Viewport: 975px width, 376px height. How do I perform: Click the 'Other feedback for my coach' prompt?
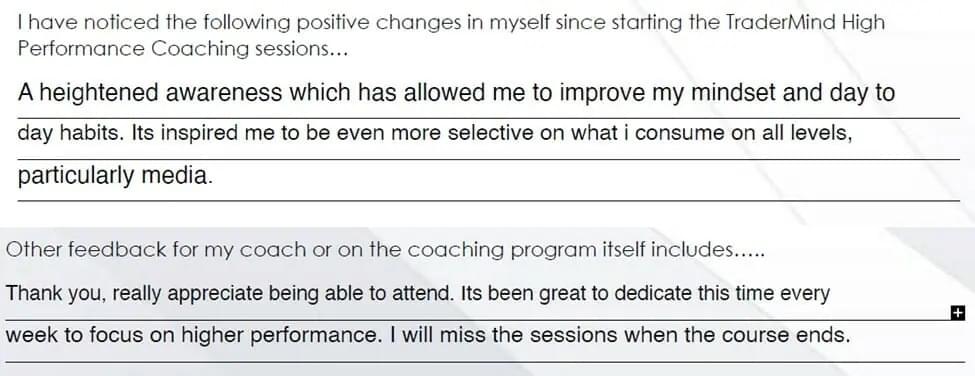385,250
